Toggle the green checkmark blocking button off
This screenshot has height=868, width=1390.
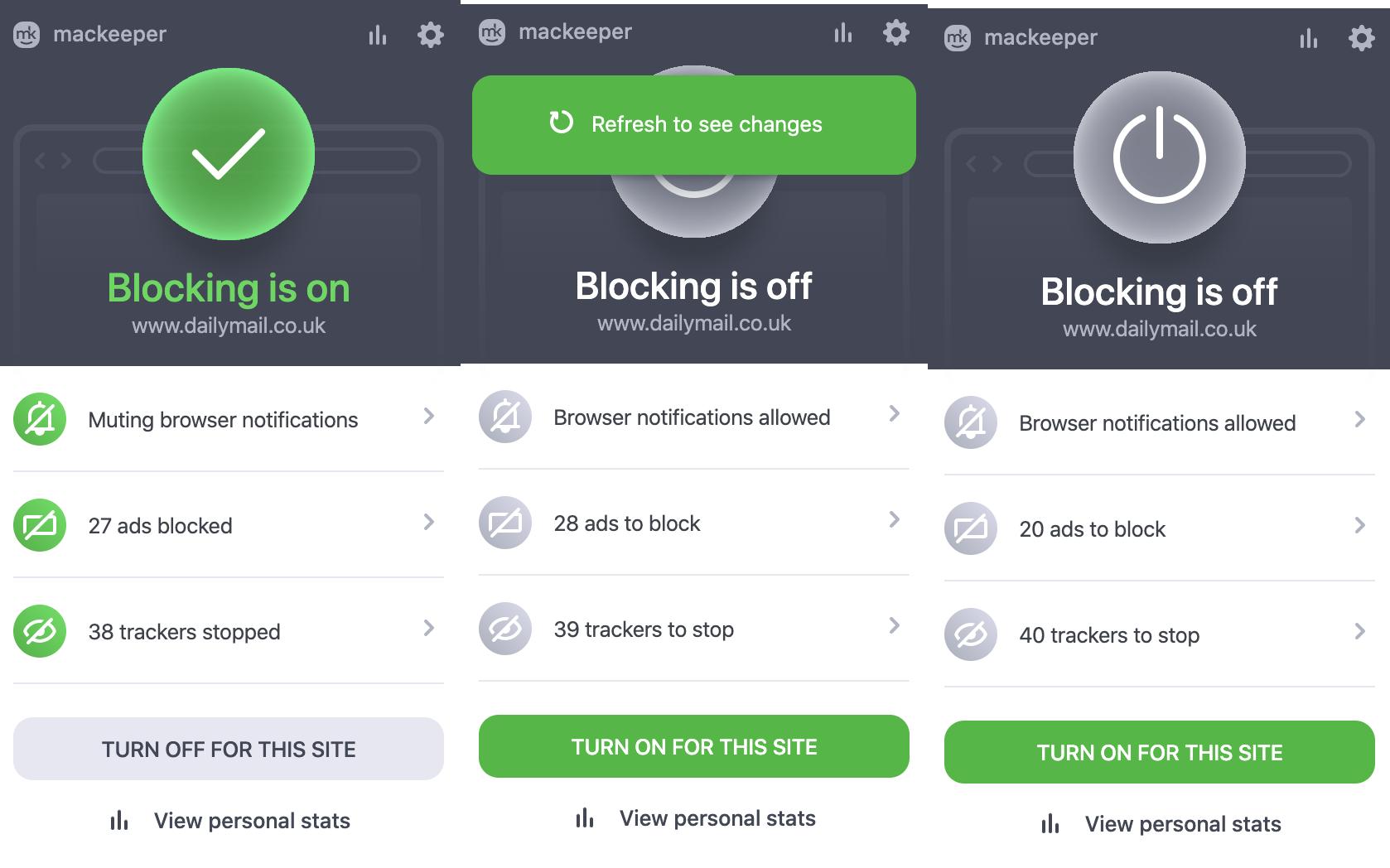(x=229, y=154)
